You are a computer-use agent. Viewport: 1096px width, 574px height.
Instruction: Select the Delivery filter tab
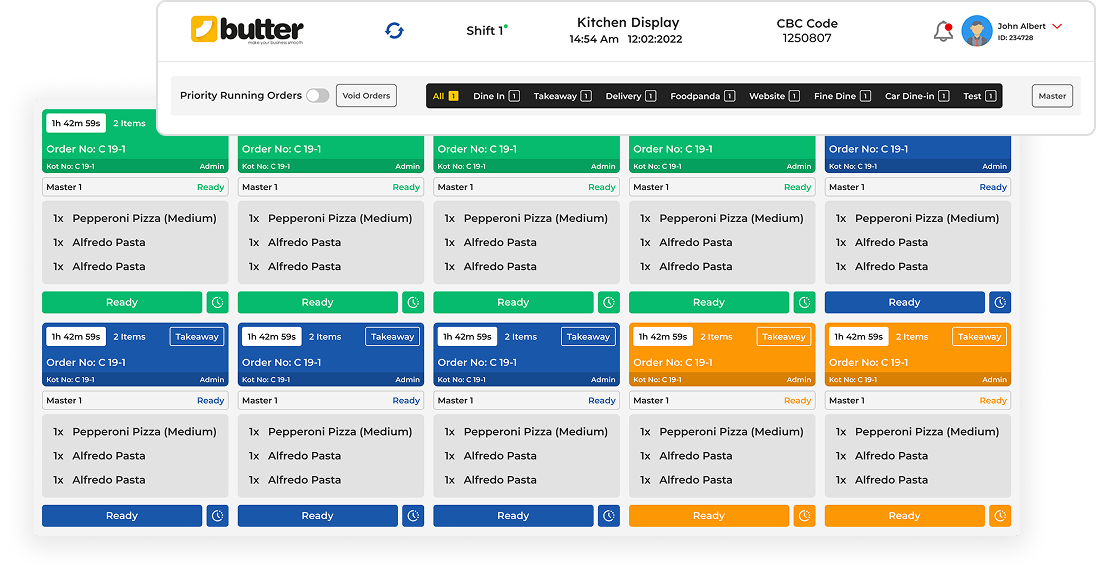[630, 96]
